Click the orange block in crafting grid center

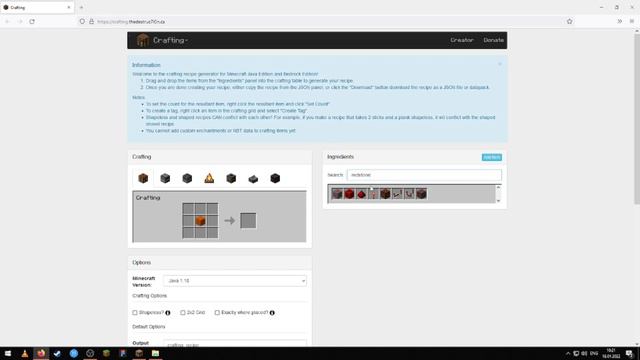200,221
